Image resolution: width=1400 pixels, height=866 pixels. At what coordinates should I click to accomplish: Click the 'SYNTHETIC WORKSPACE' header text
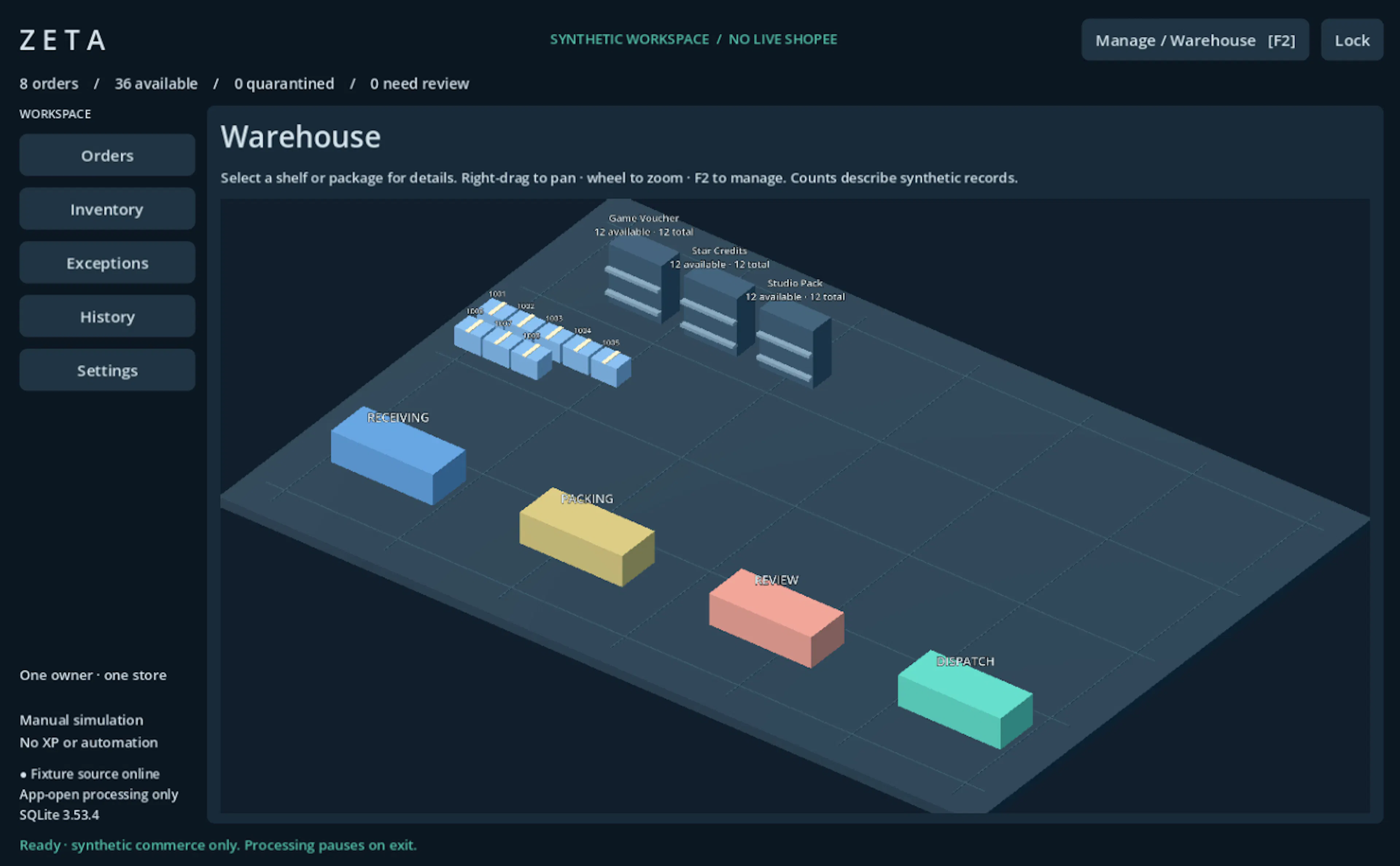tap(630, 39)
